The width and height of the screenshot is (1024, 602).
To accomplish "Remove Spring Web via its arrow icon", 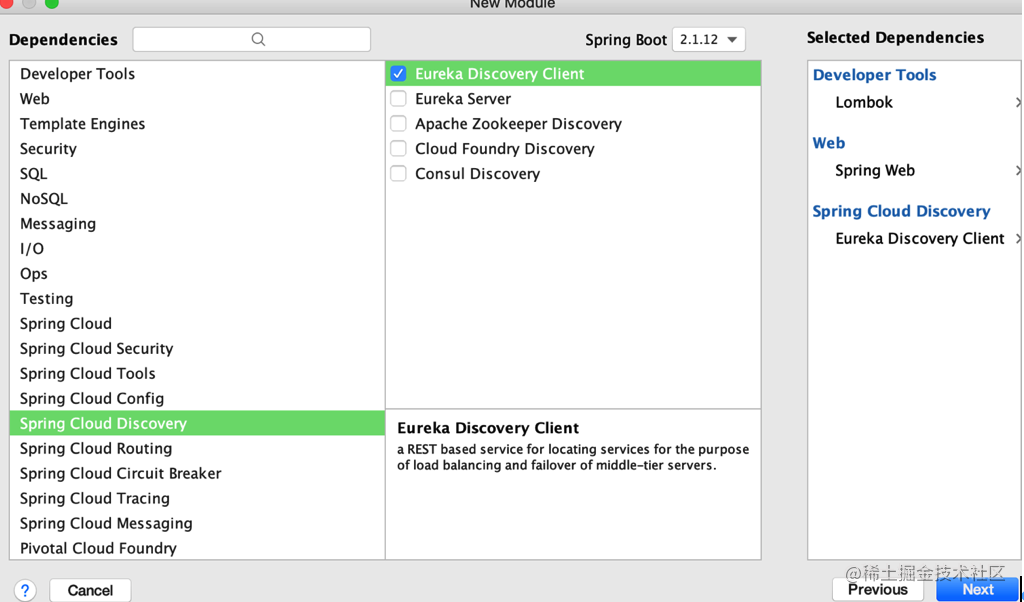I will click(x=1018, y=170).
